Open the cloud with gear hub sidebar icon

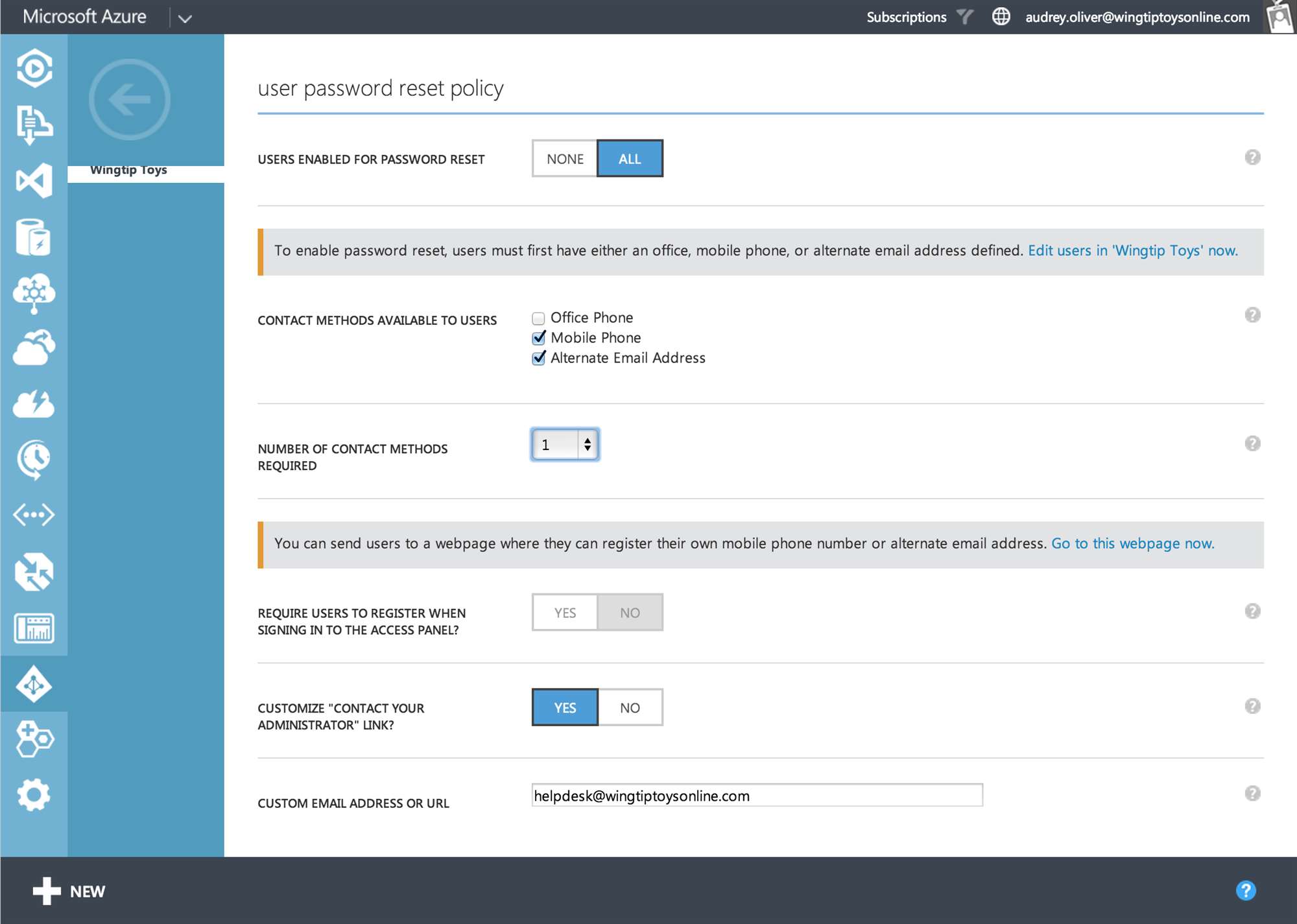coord(34,293)
